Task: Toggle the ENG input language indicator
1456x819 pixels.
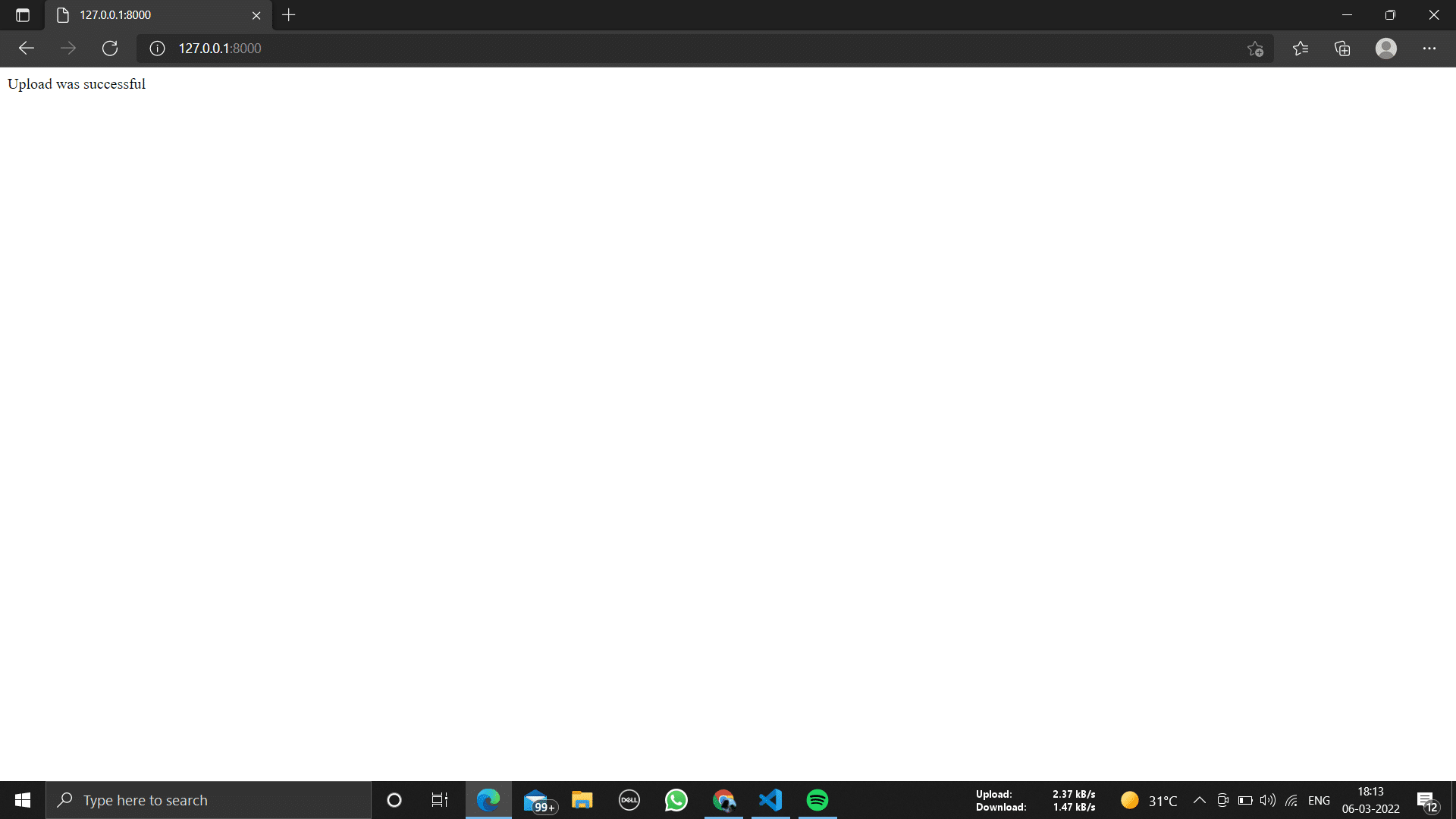Action: (x=1319, y=800)
